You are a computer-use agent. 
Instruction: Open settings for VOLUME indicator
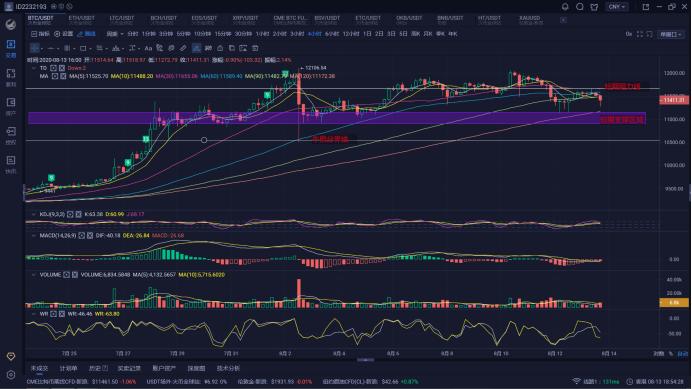pyautogui.click(x=66, y=275)
